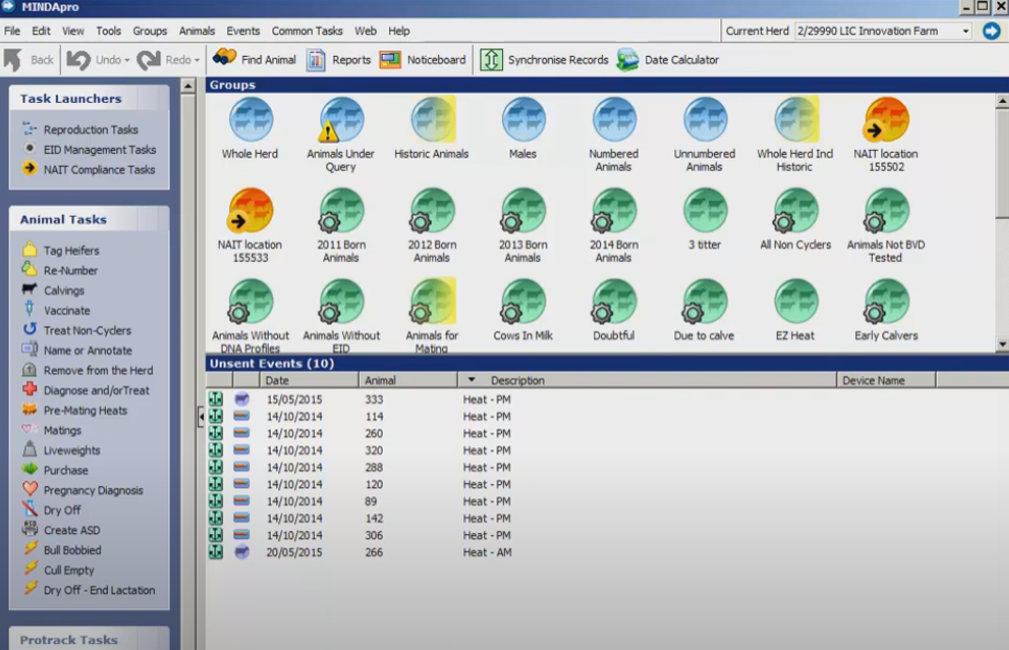Viewport: 1009px width, 650px height.
Task: Click Synchronise Records
Action: click(544, 60)
